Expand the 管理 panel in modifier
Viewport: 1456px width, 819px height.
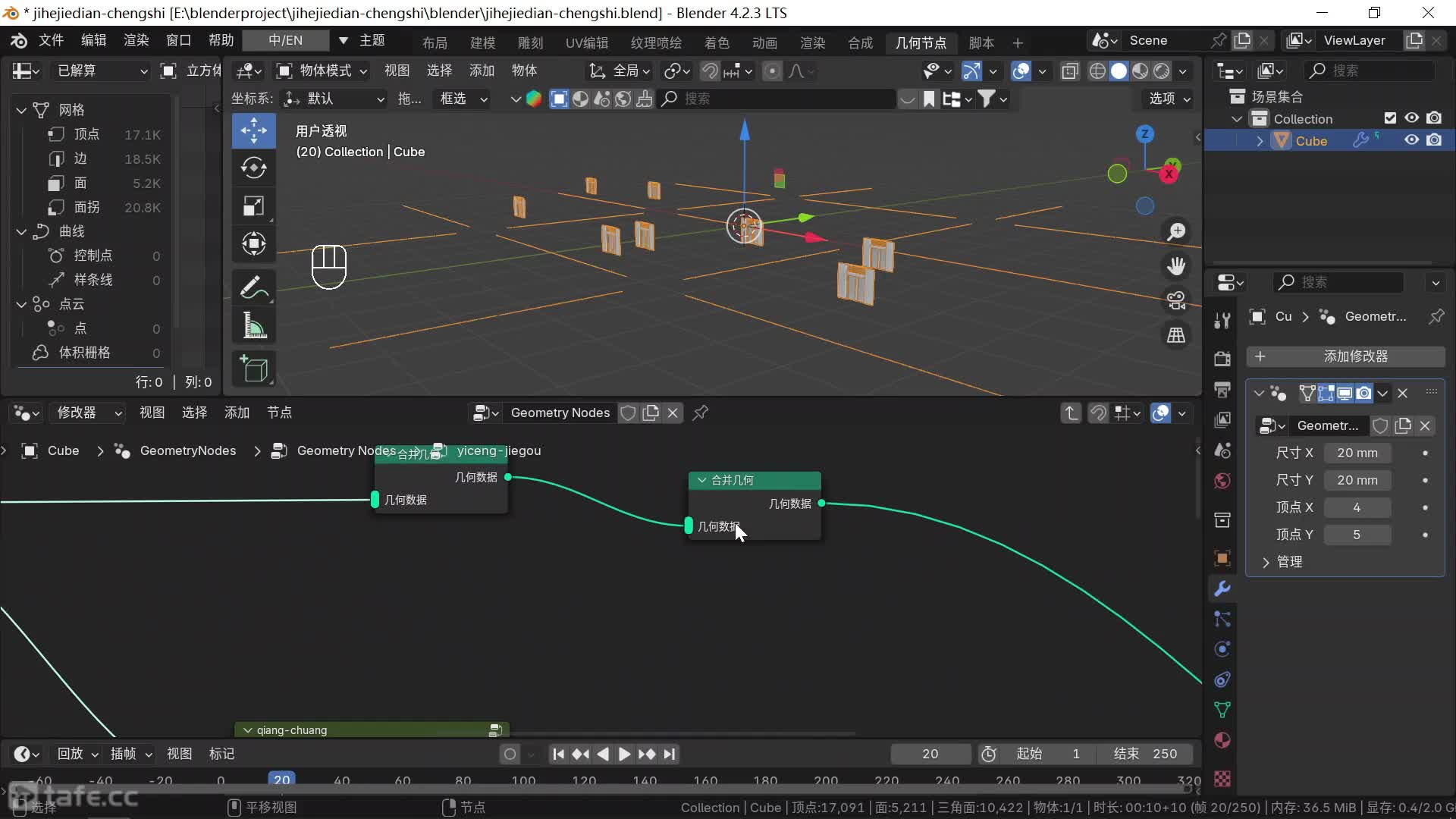point(1266,562)
